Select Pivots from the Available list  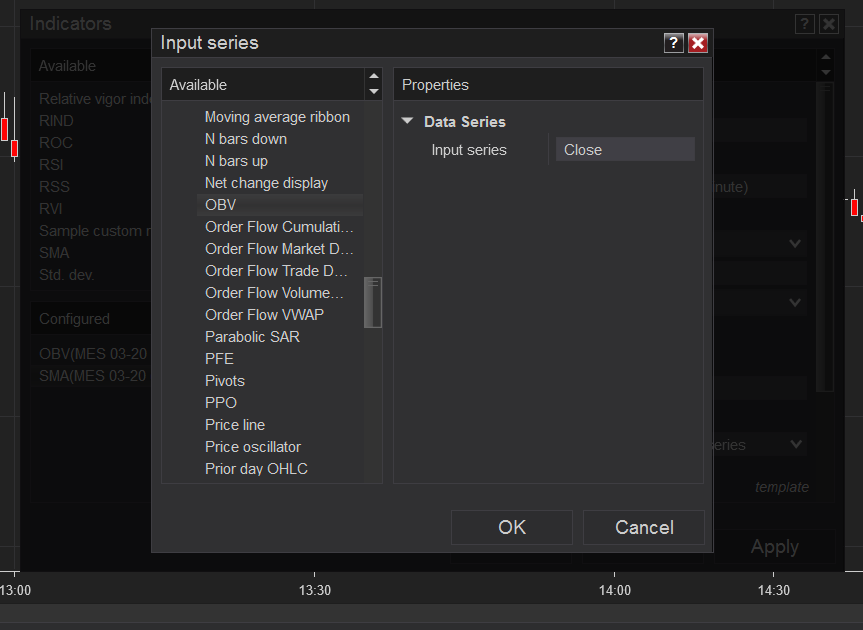225,381
